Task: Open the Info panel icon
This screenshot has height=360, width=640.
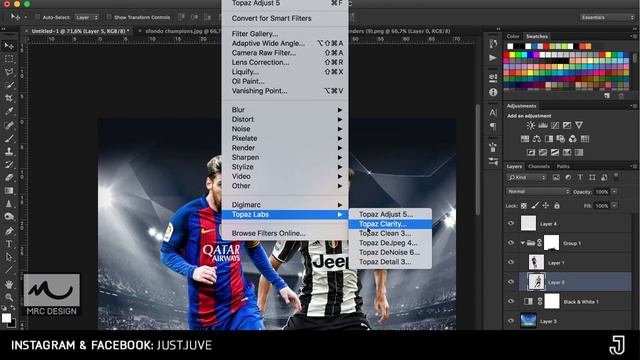Action: click(493, 92)
